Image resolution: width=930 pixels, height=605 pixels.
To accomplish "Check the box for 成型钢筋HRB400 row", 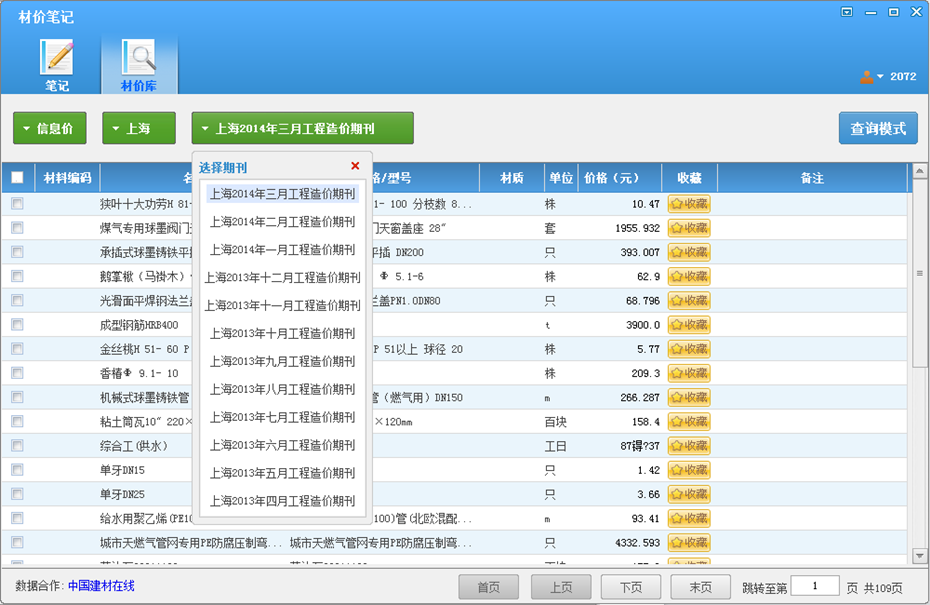I will pos(17,325).
